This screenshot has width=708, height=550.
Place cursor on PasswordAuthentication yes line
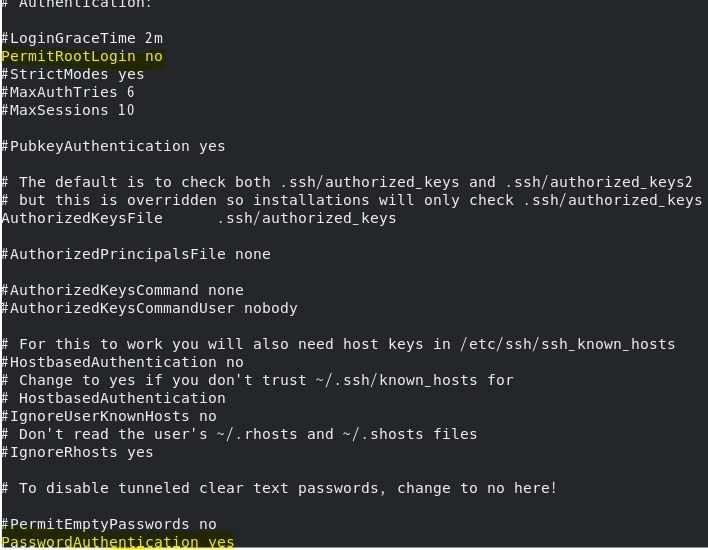(x=117, y=542)
